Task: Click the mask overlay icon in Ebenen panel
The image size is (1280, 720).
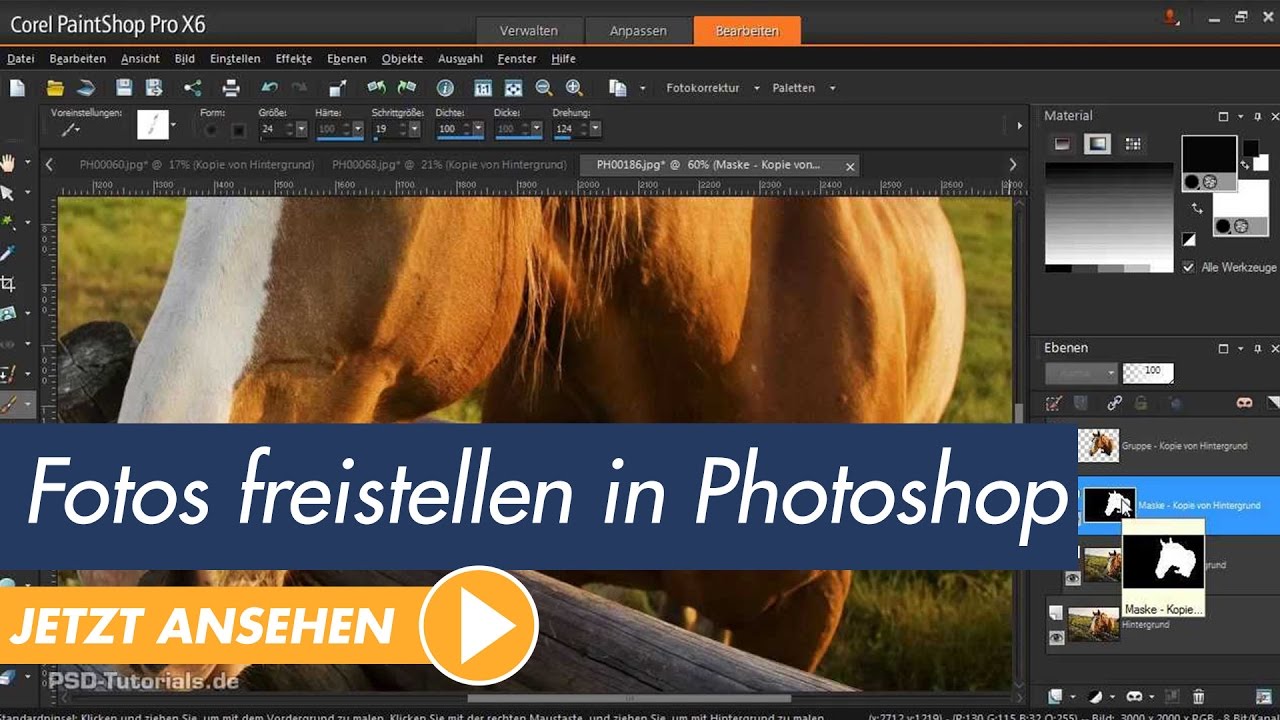Action: click(x=1244, y=403)
